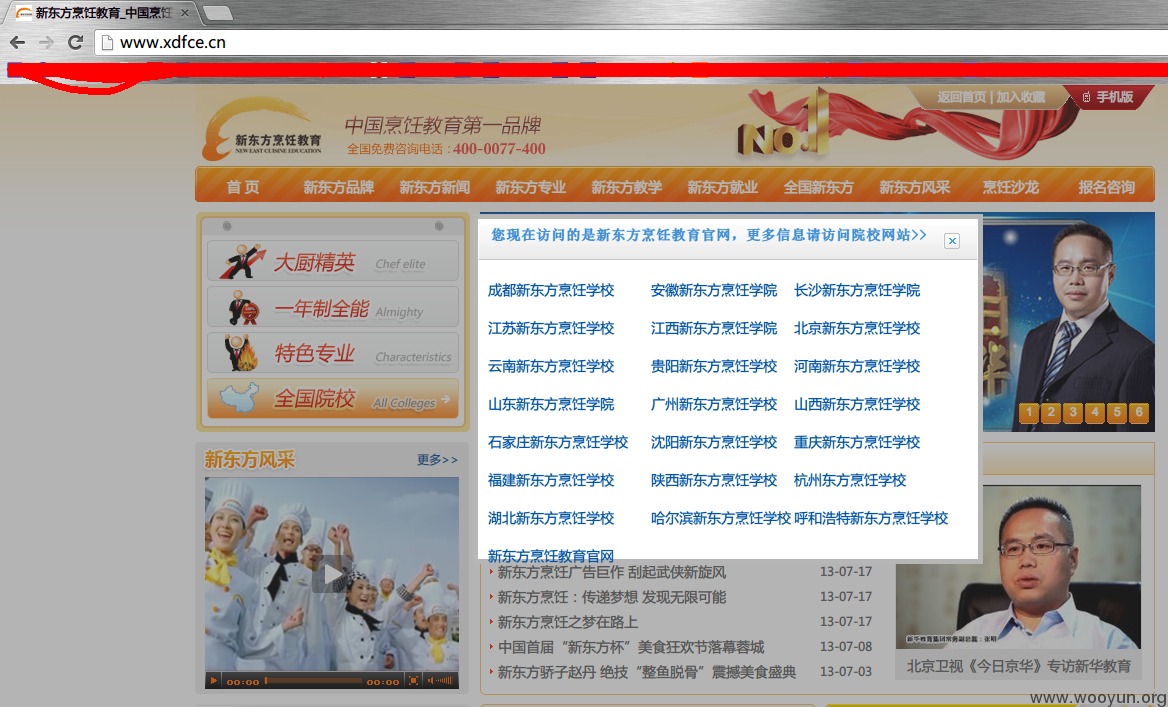This screenshot has height=707, width=1168.
Task: Click the address bar showing www.xdfce.cn
Action: 631,42
